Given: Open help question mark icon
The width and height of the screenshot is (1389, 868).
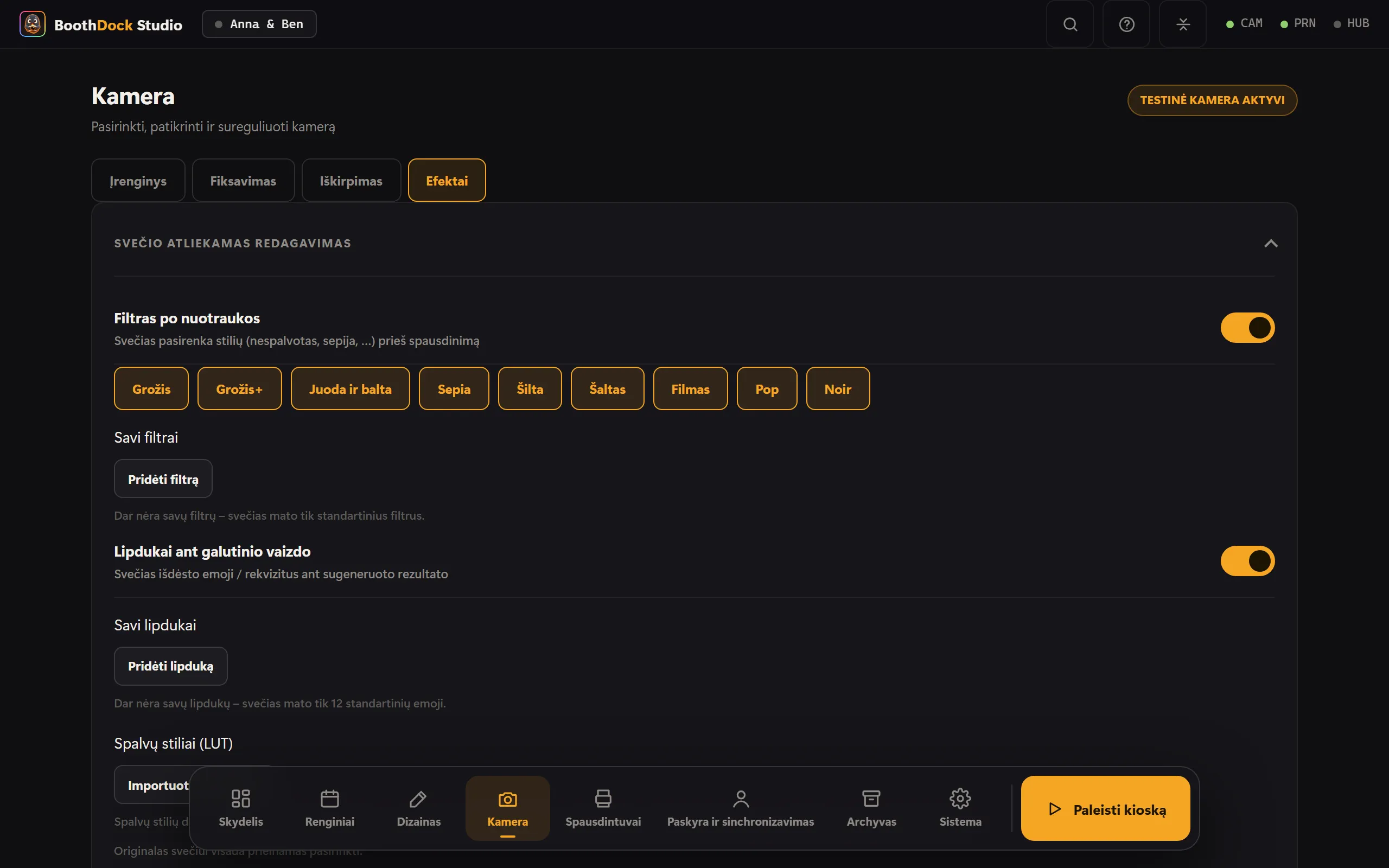Looking at the screenshot, I should click(1126, 24).
